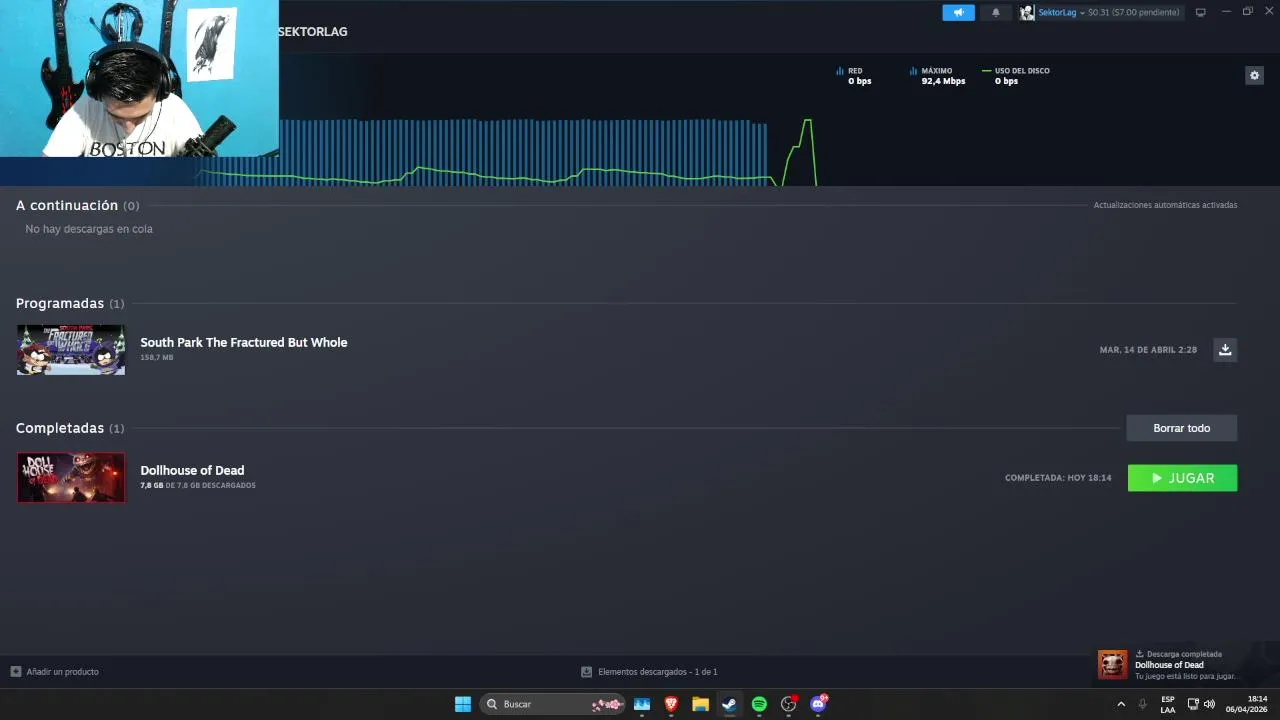
Task: Click the MAR, 14 DE ABRIL 2:28 schedule
Action: pyautogui.click(x=1148, y=350)
